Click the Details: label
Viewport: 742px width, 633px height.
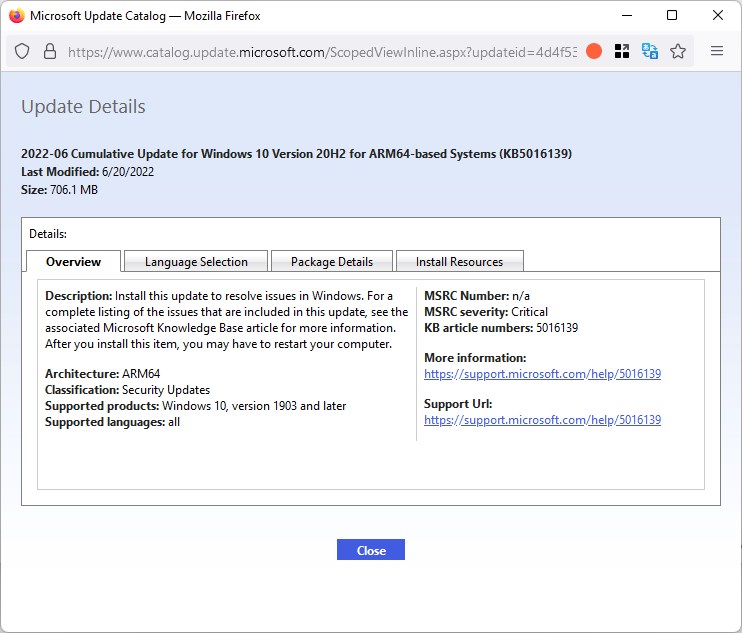(x=48, y=234)
